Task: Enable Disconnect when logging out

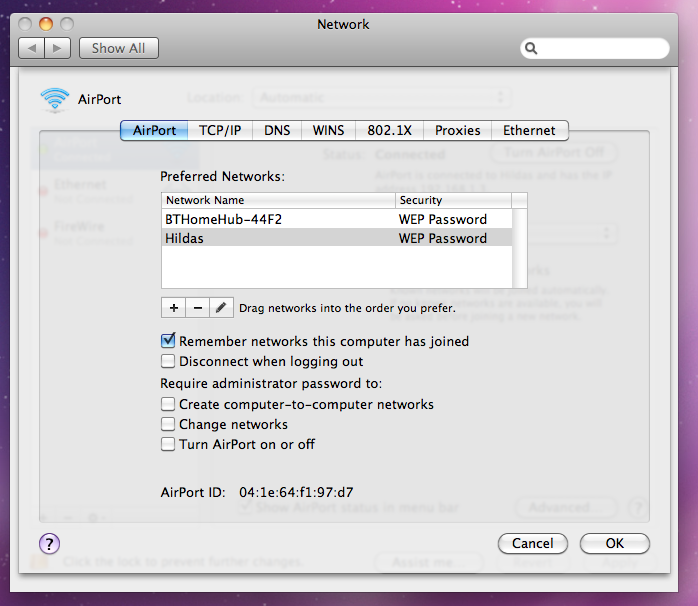Action: coord(168,361)
